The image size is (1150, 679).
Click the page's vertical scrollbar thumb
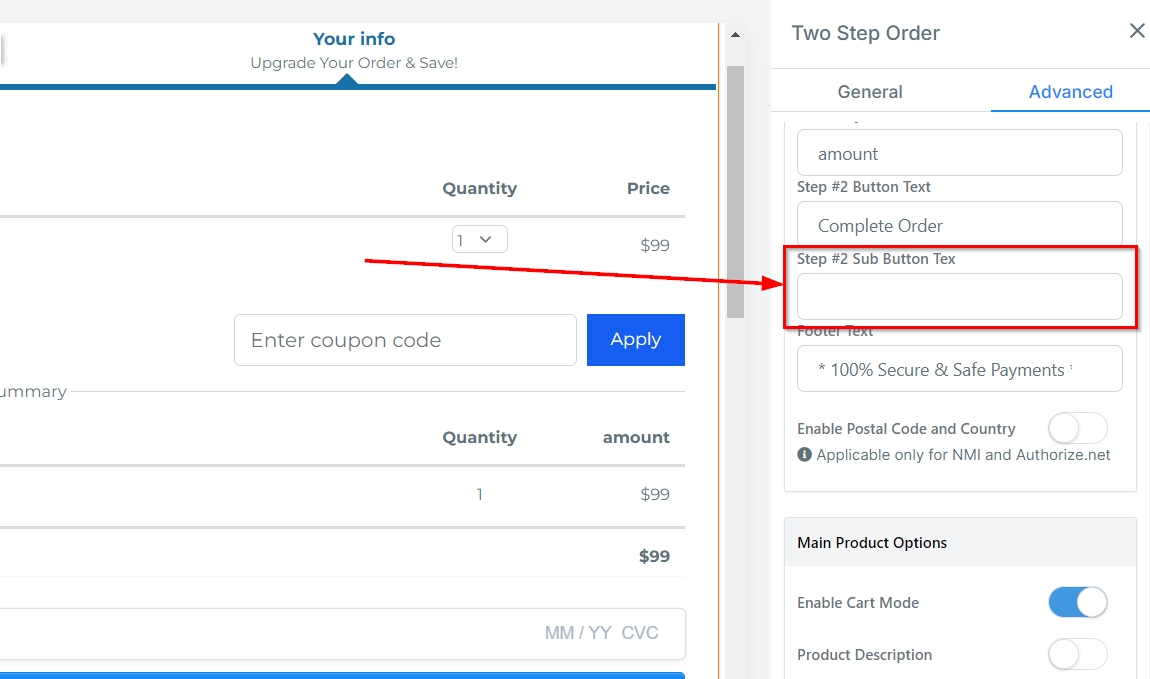[x=735, y=190]
